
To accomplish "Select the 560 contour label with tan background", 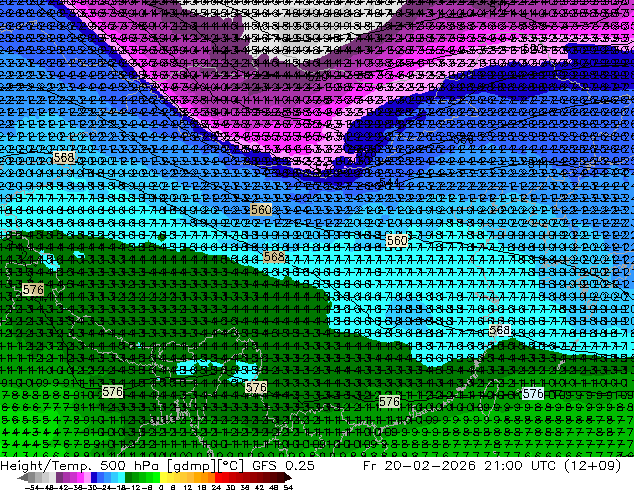I will (x=261, y=209).
